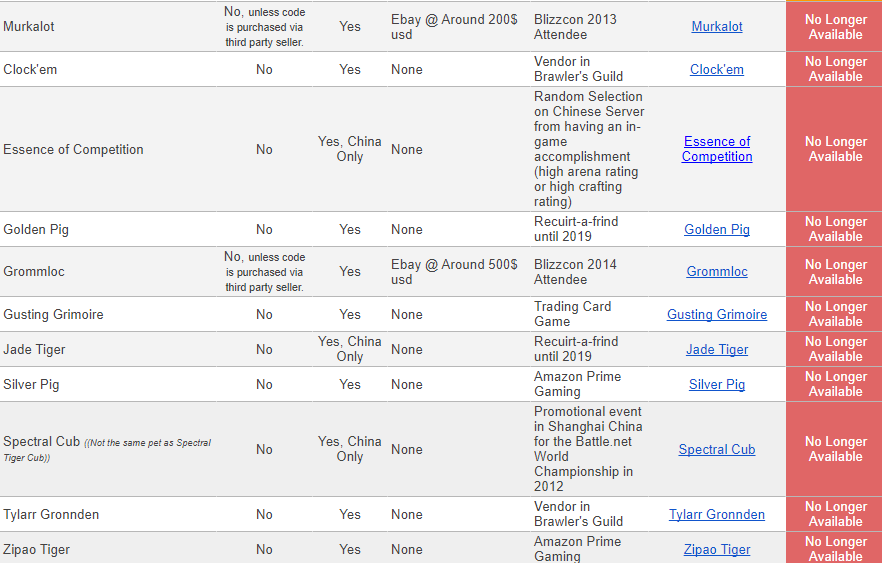Click the Zipao Tiger hyperlink
882x563 pixels.
point(716,550)
